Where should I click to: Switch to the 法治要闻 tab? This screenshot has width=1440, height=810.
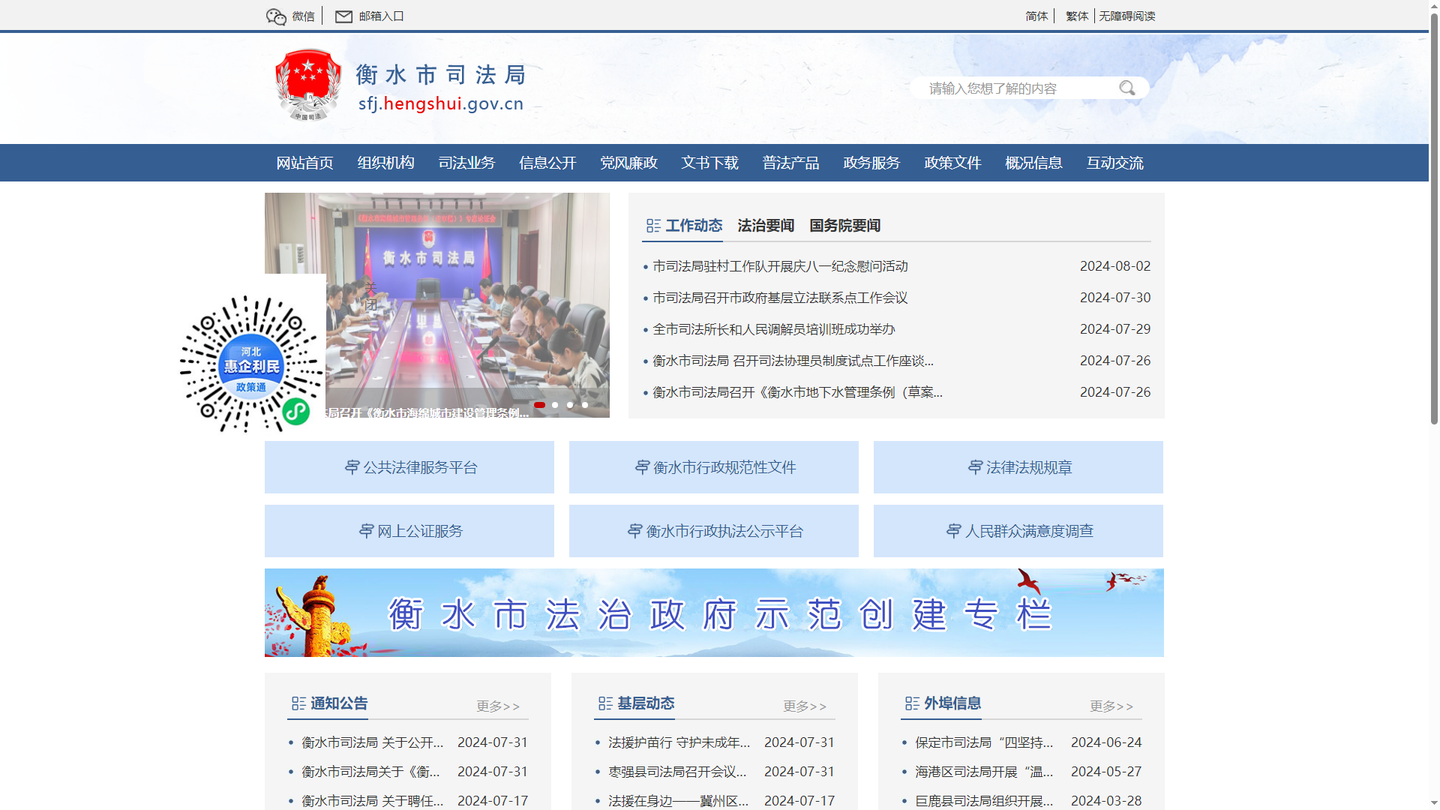[766, 226]
